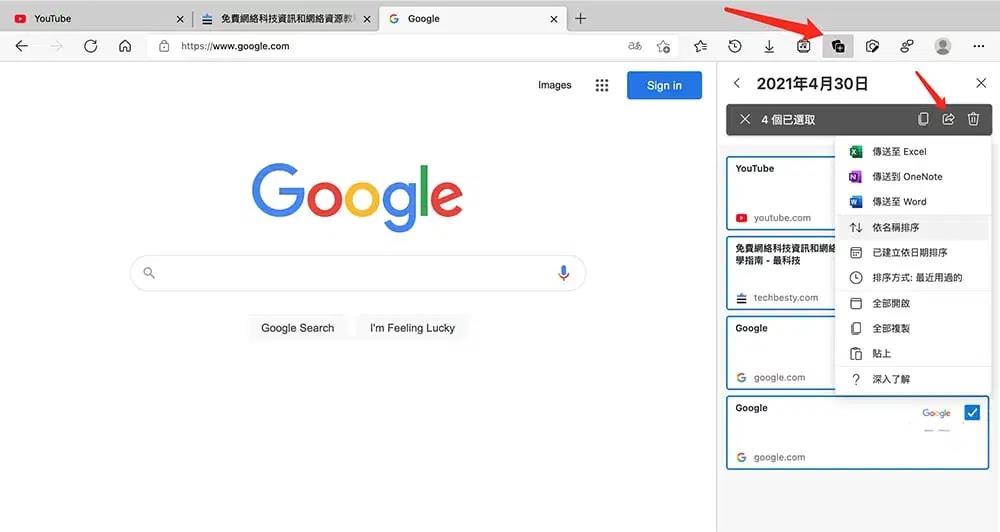Open the first Google collection card
1000x532 pixels.
tap(781, 353)
